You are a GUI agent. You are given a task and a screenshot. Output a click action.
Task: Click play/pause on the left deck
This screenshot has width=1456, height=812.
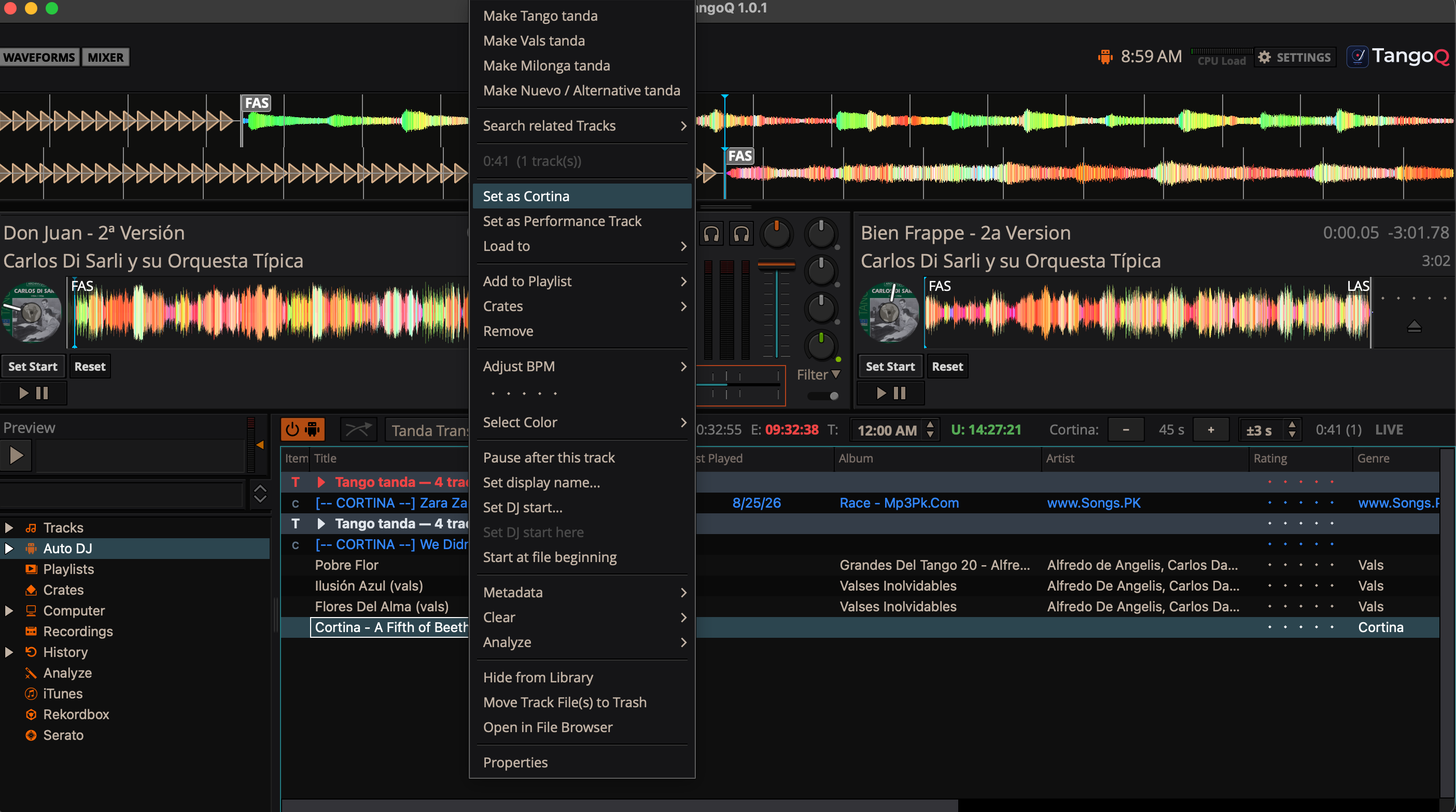click(x=33, y=393)
